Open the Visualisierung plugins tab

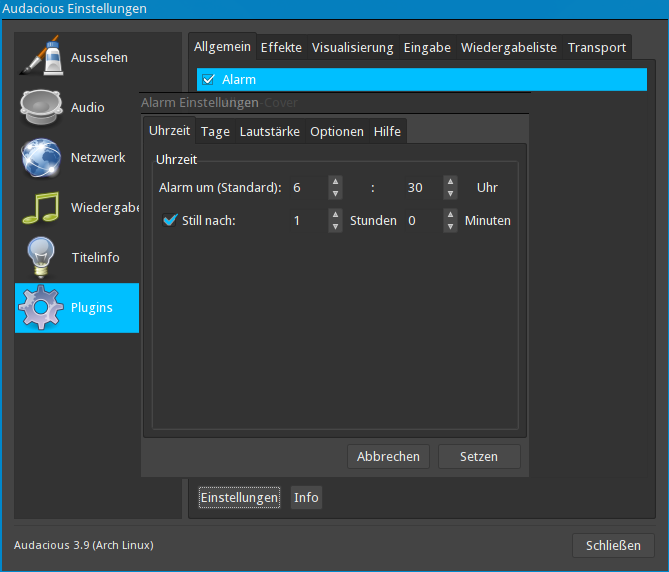click(x=352, y=47)
